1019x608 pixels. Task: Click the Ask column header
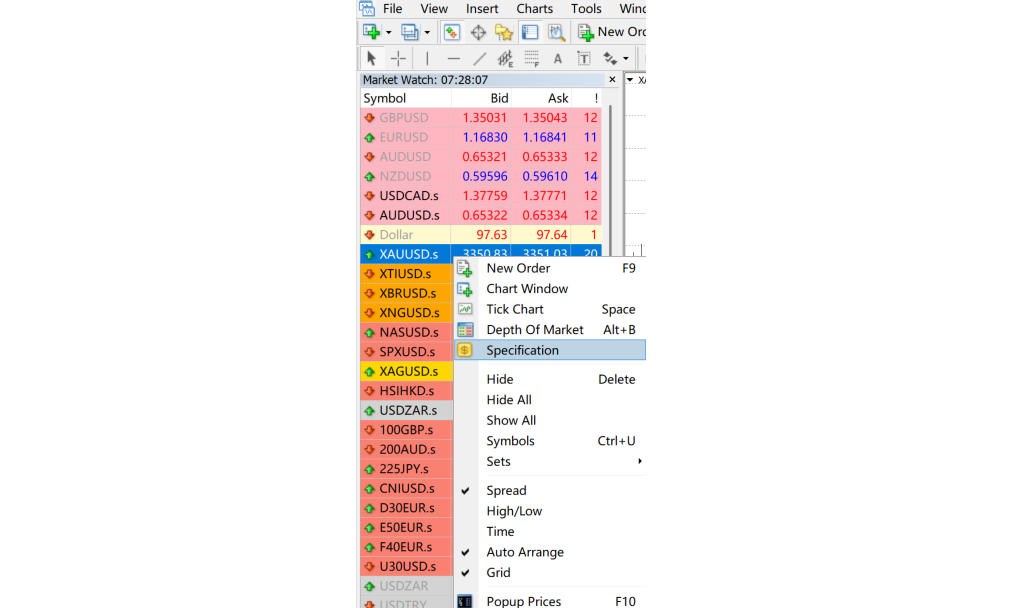tap(542, 98)
